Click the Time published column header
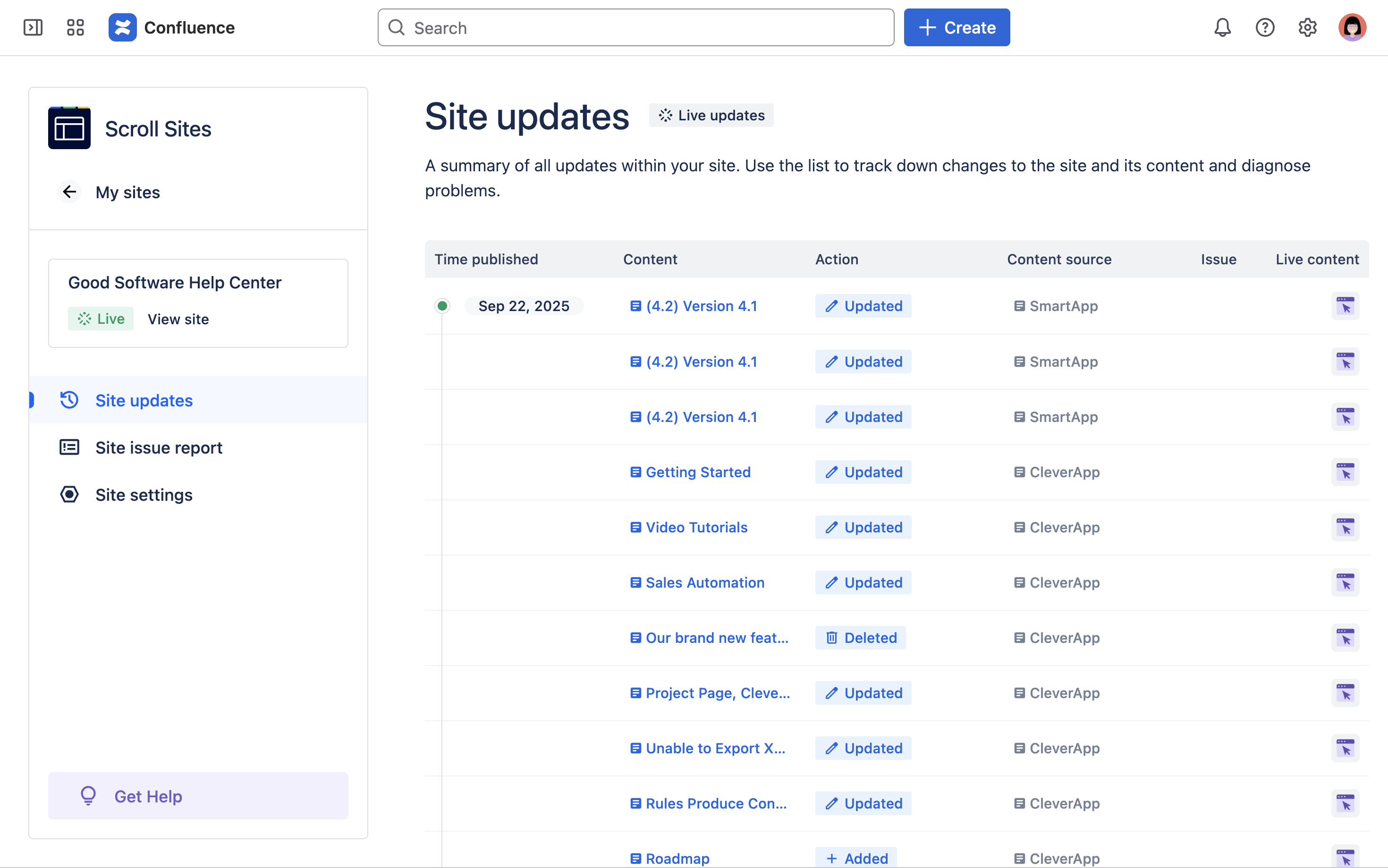This screenshot has width=1388, height=868. click(x=486, y=260)
